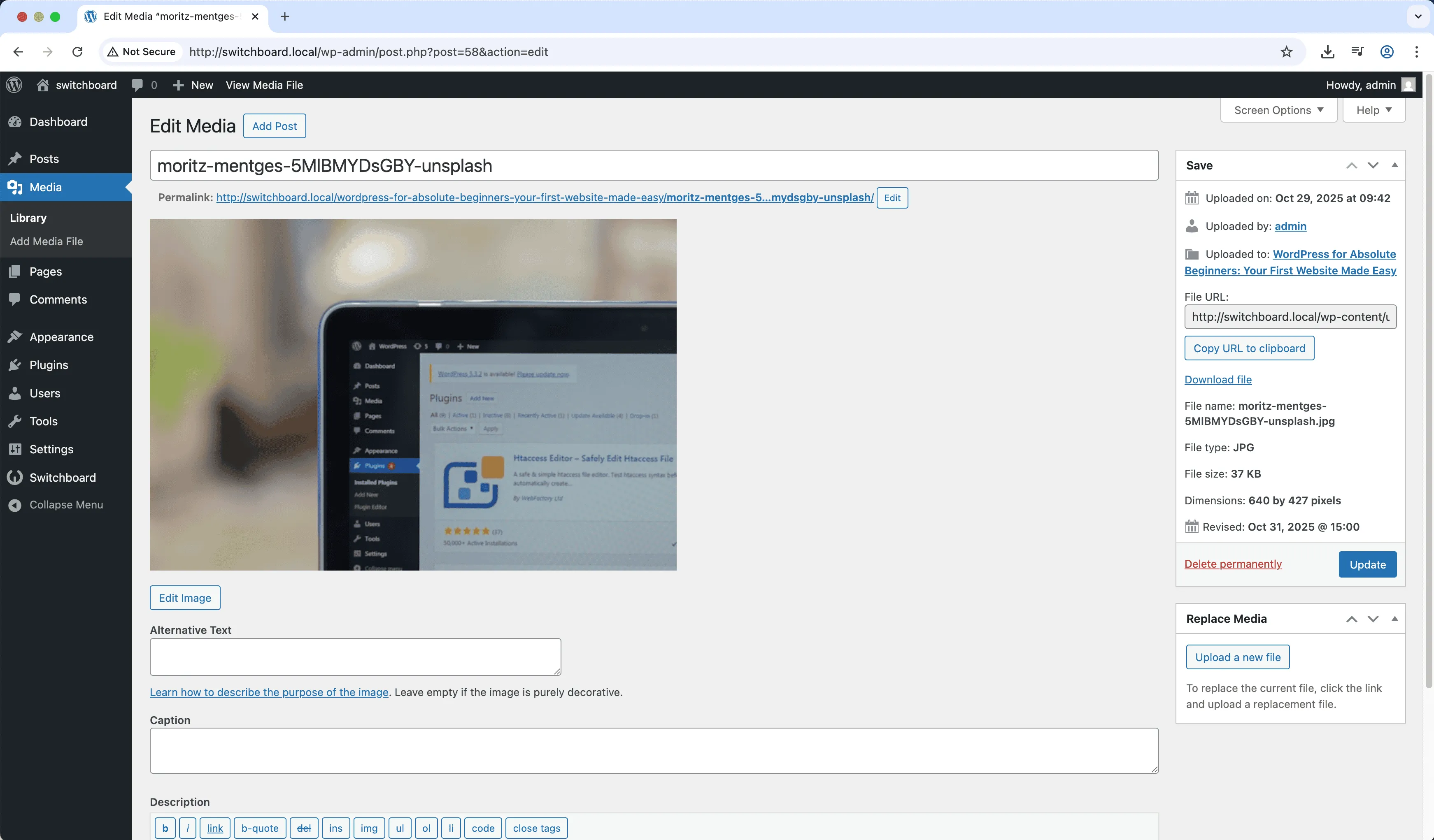
Task: Open Plugins from the sidebar
Action: [49, 364]
